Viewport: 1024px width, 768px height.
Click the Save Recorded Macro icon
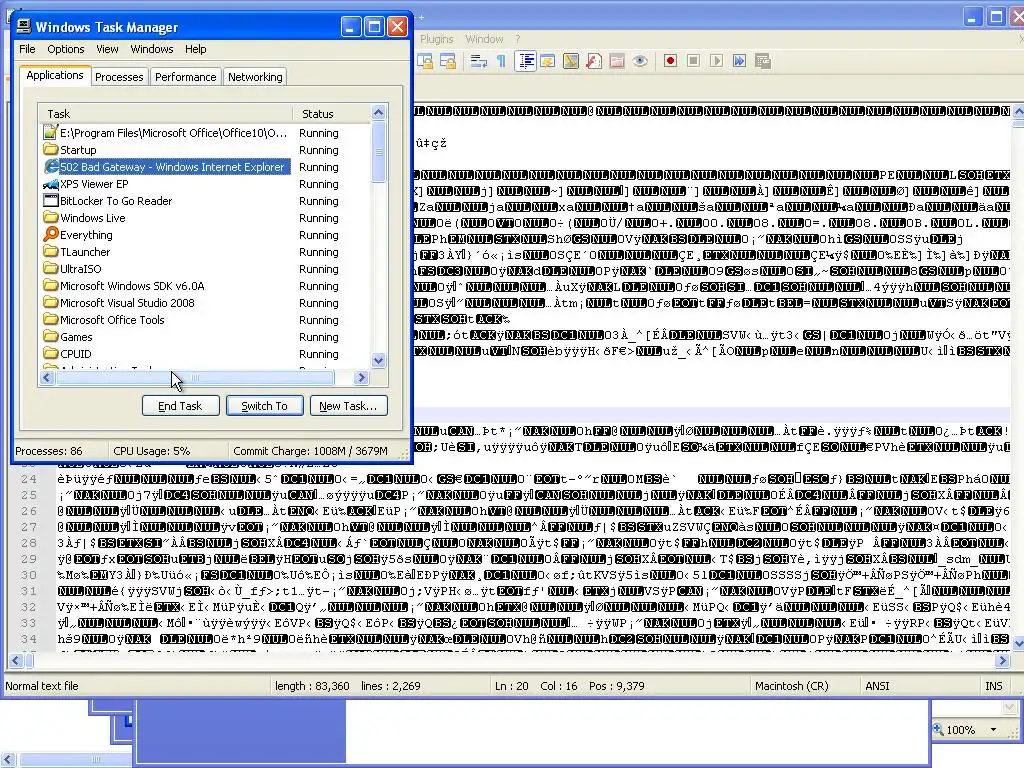point(763,61)
